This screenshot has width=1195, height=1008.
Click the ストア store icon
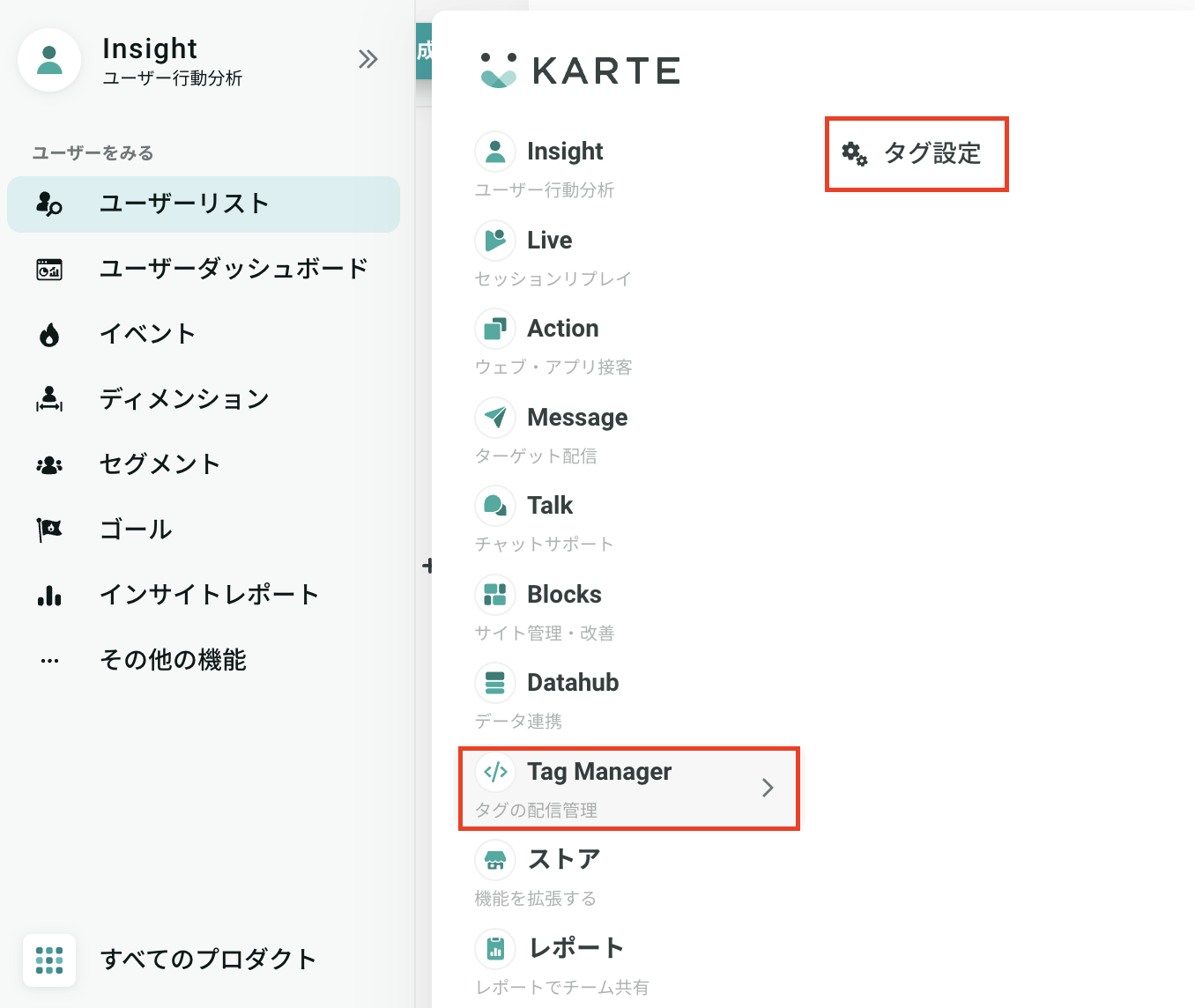(495, 860)
